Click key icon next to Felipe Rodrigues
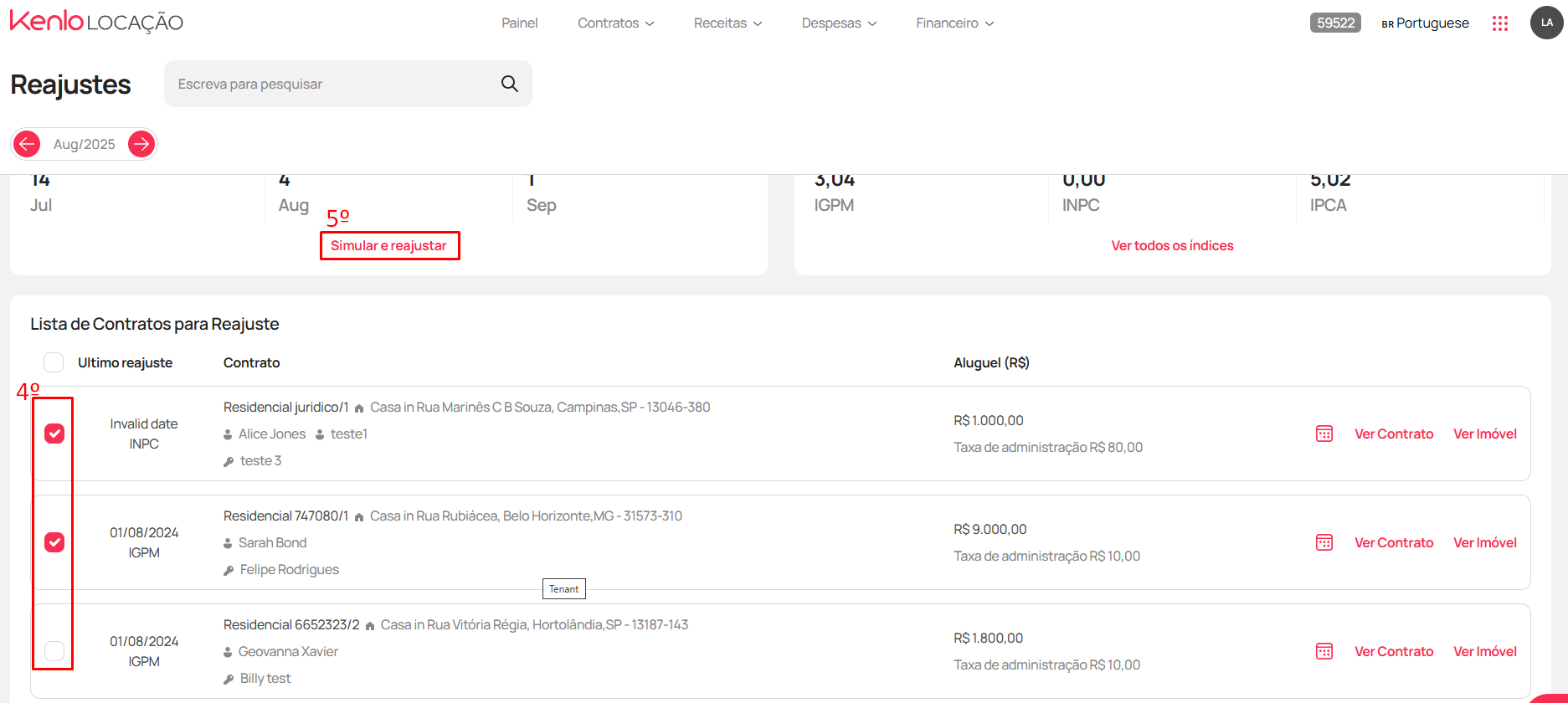 tap(229, 571)
